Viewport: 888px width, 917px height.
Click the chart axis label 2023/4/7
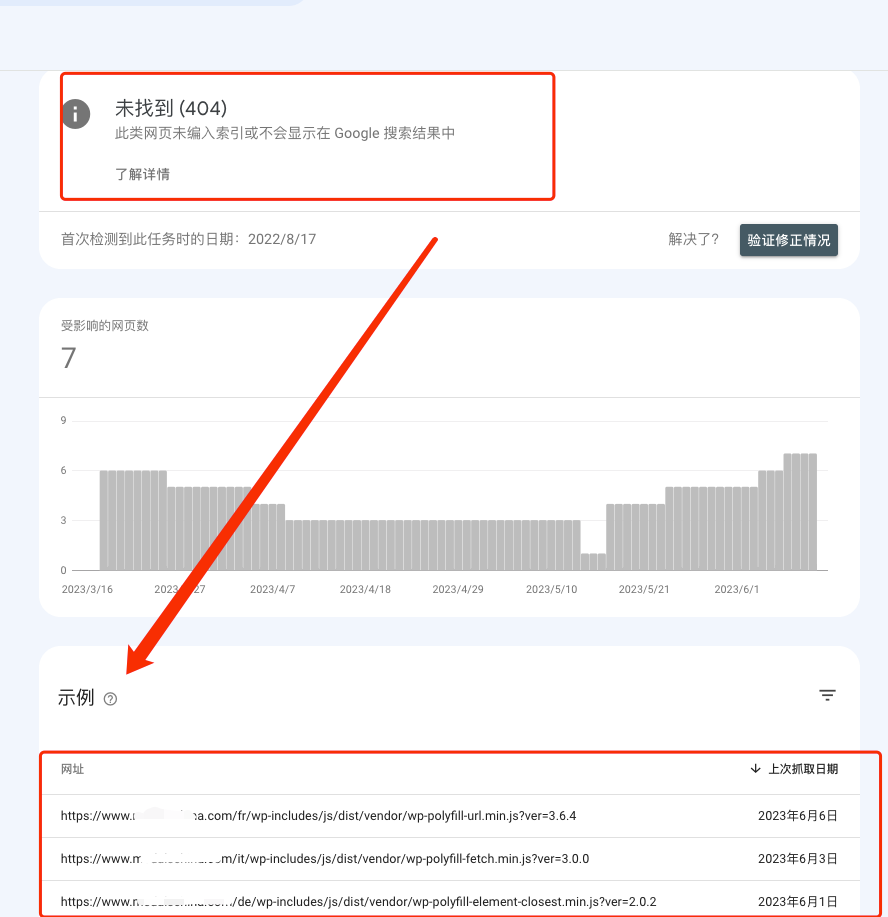[273, 590]
